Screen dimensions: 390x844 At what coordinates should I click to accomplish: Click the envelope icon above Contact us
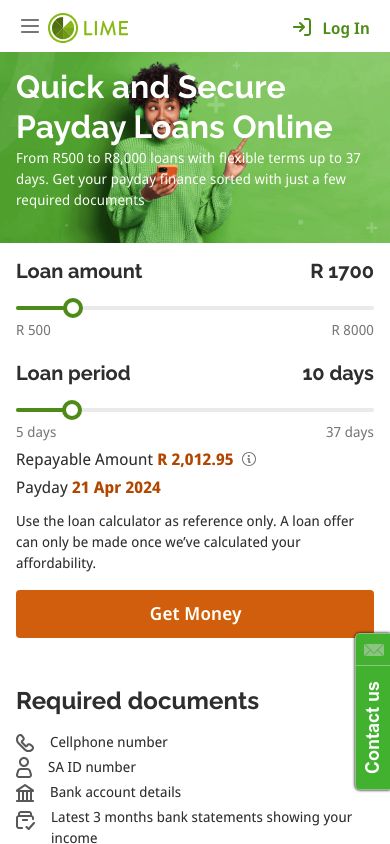[x=373, y=650]
